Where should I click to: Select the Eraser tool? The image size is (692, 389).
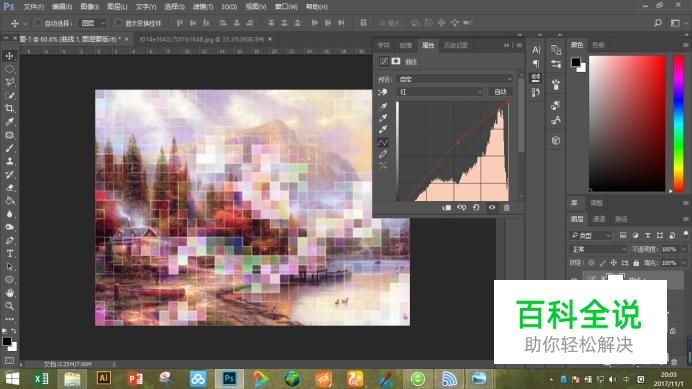pyautogui.click(x=9, y=188)
